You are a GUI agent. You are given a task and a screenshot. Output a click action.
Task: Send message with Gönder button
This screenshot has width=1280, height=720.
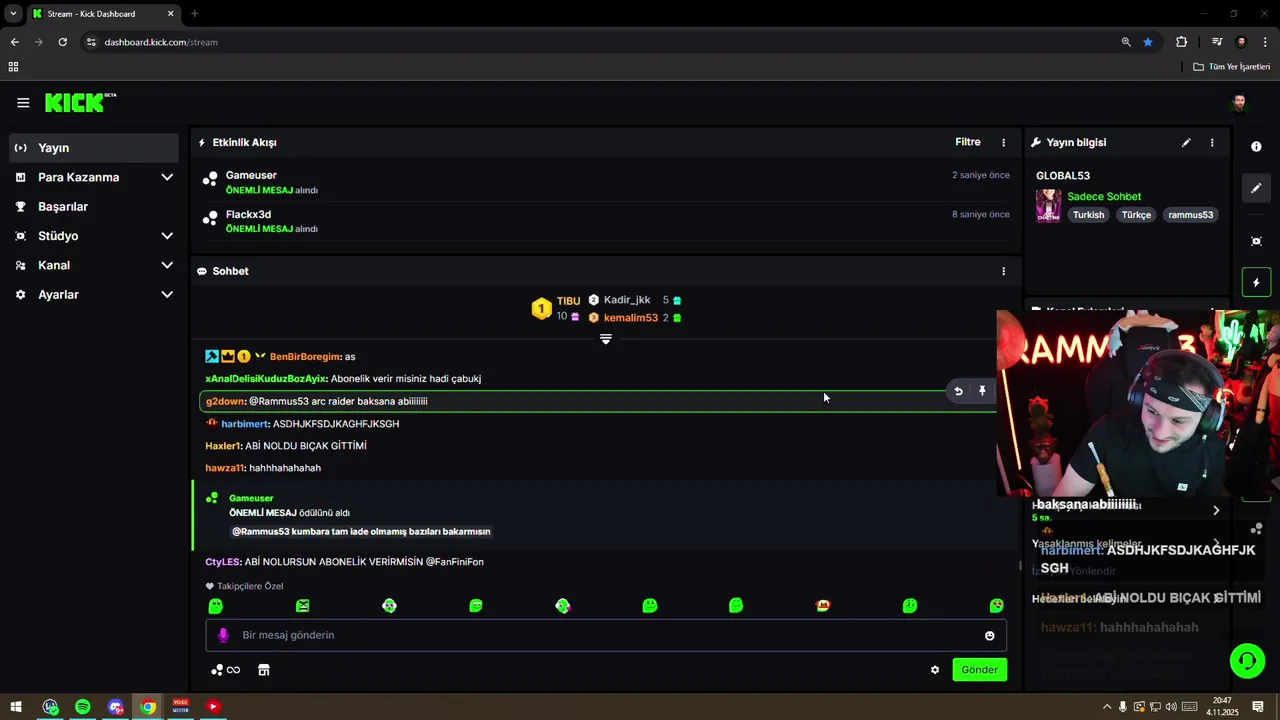pos(979,670)
